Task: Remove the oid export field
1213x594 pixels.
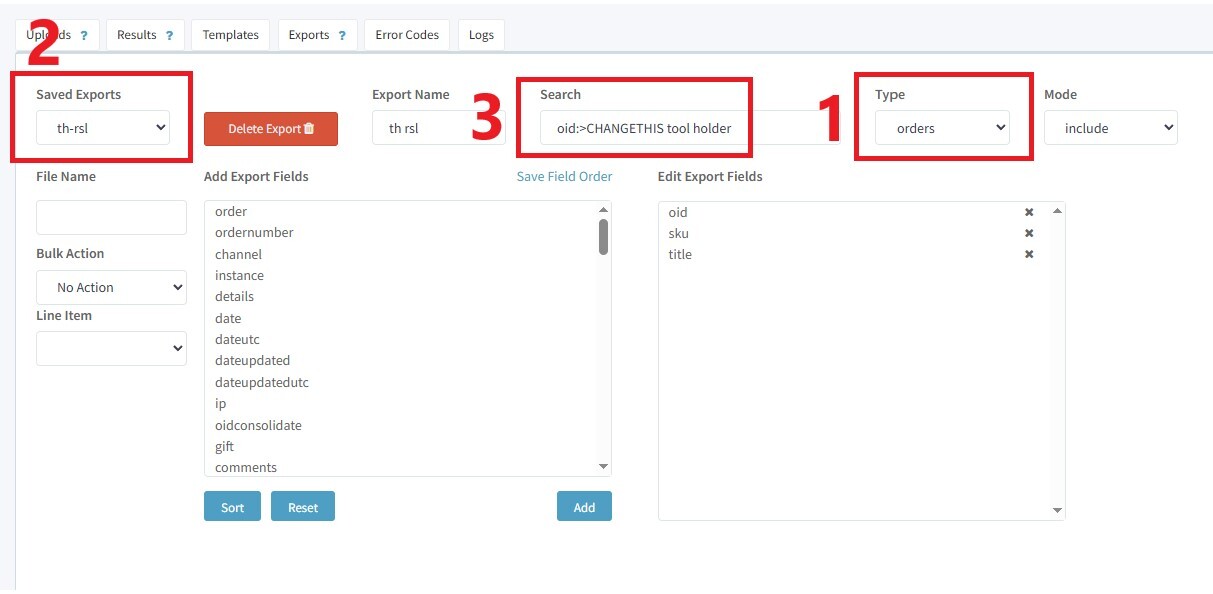Action: [x=1029, y=212]
